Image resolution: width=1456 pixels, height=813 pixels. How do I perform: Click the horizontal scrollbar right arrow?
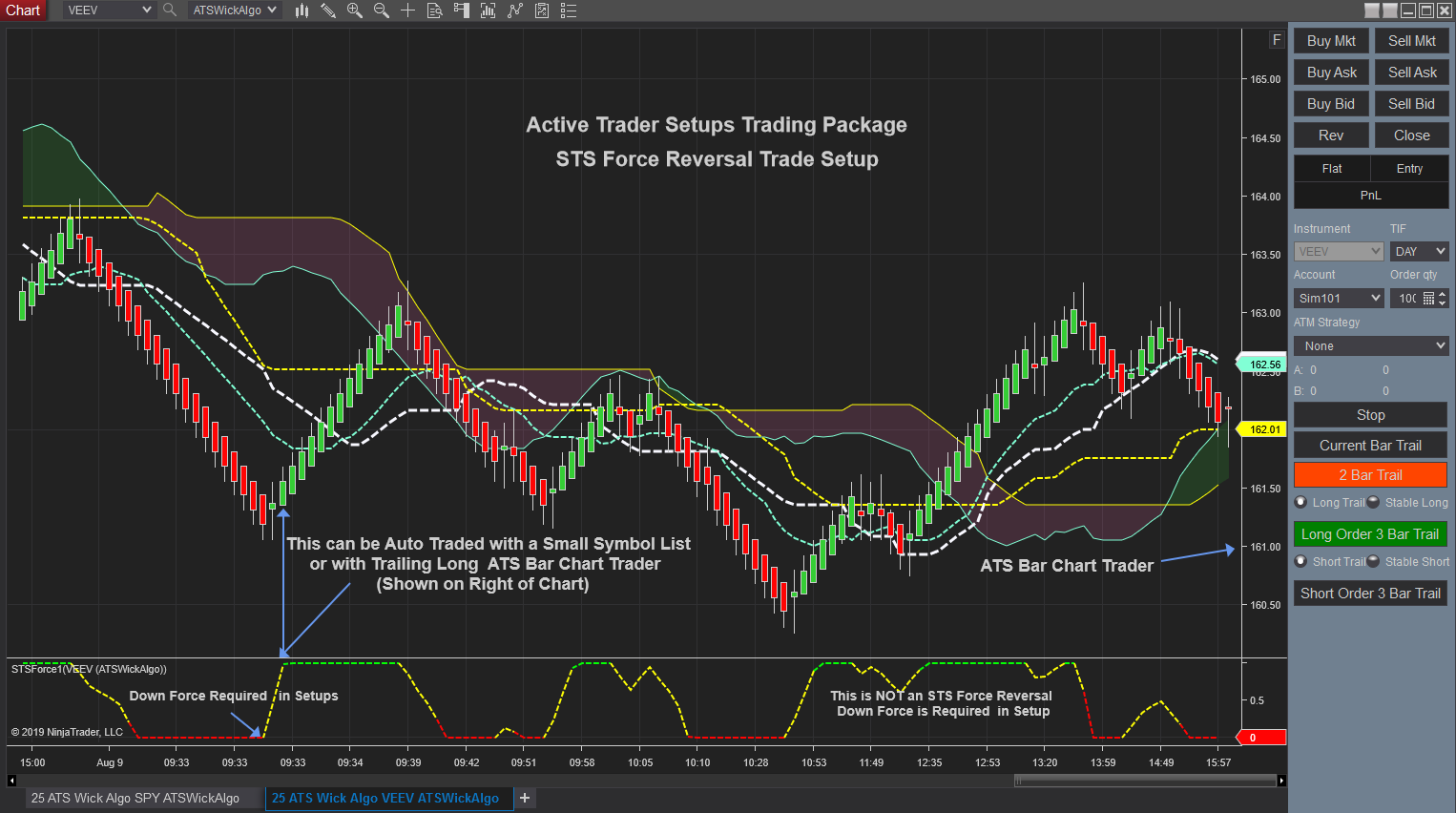point(1281,781)
